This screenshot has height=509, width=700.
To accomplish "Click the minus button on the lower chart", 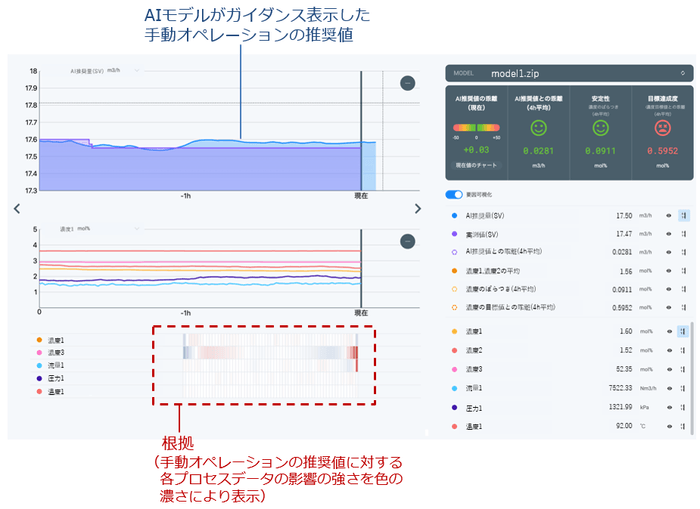I will (407, 241).
